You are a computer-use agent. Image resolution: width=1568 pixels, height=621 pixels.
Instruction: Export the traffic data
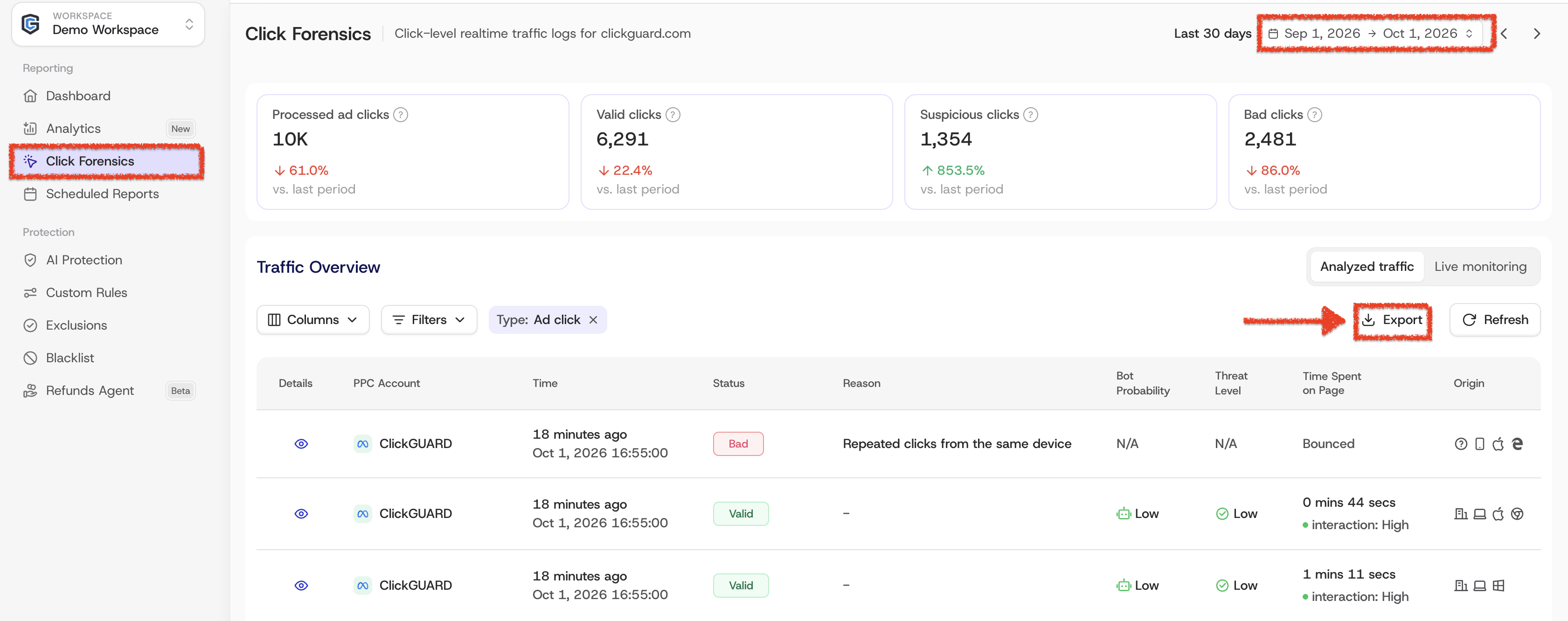click(1393, 320)
